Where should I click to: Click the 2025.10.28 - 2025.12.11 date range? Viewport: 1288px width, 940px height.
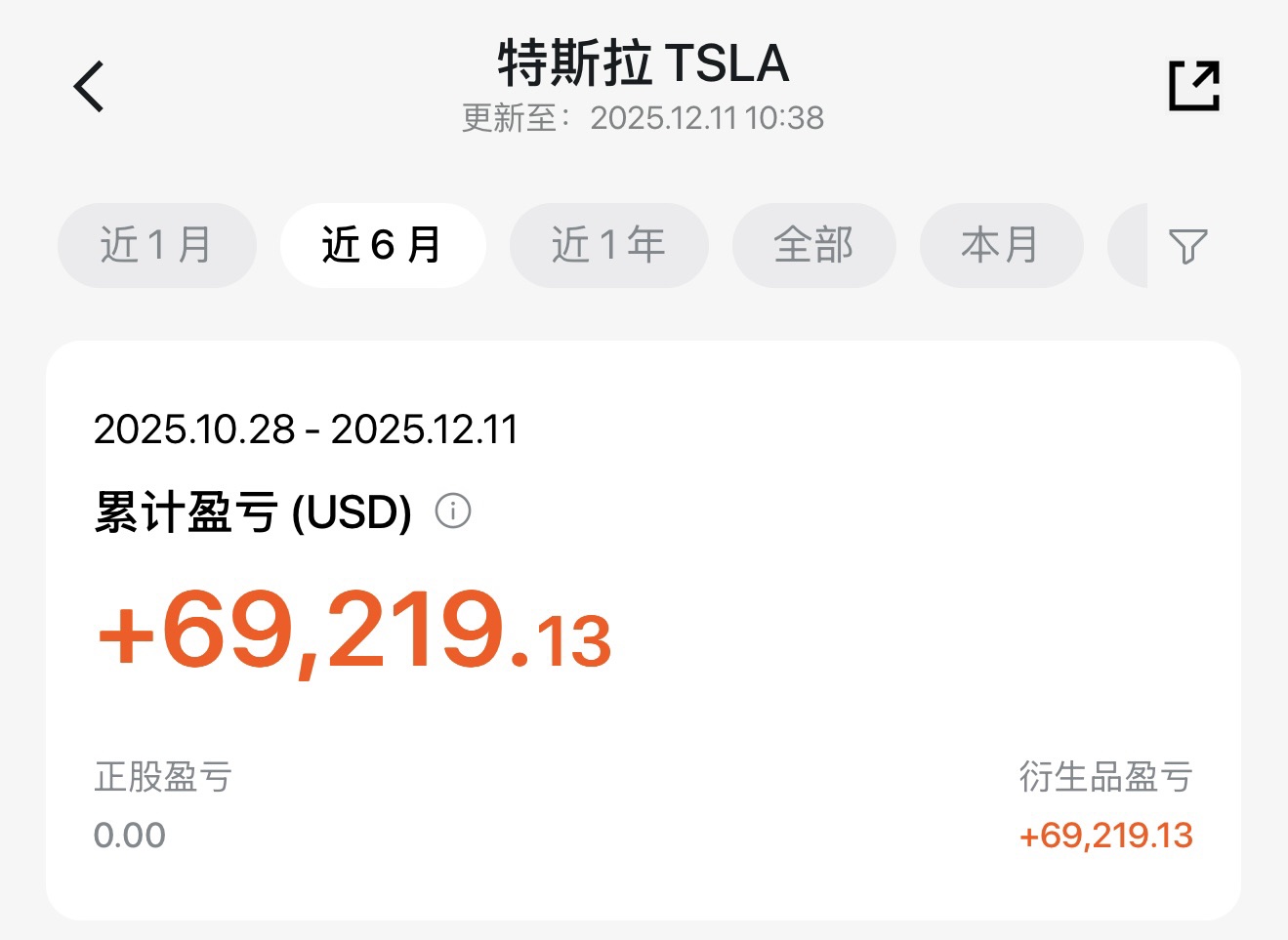pyautogui.click(x=306, y=429)
